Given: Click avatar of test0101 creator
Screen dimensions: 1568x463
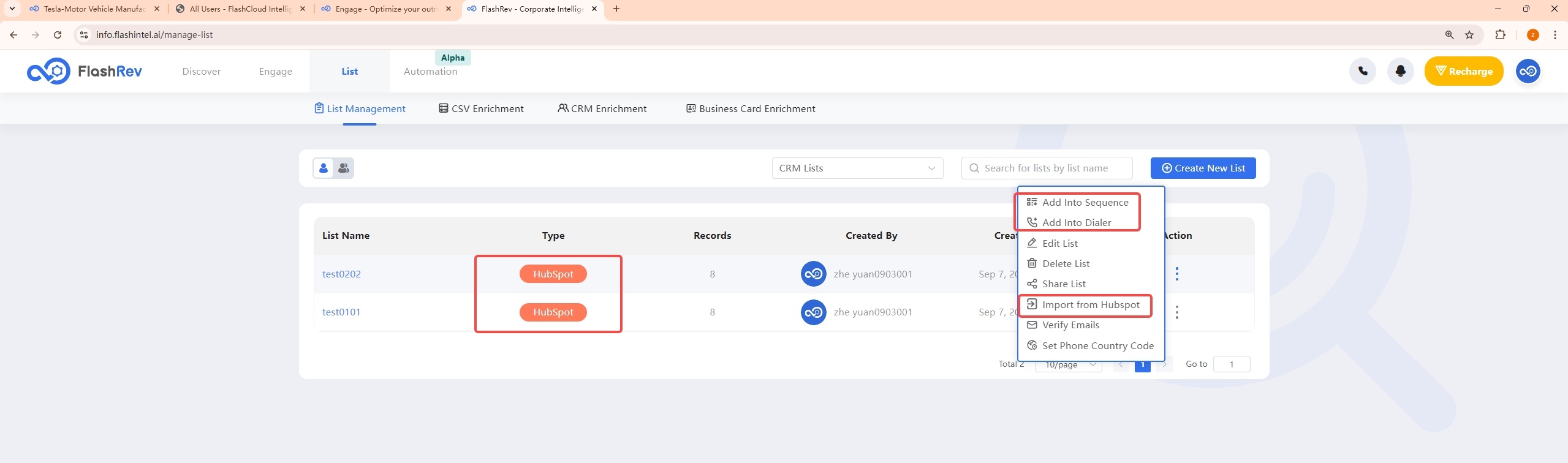Looking at the screenshot, I should tap(814, 312).
